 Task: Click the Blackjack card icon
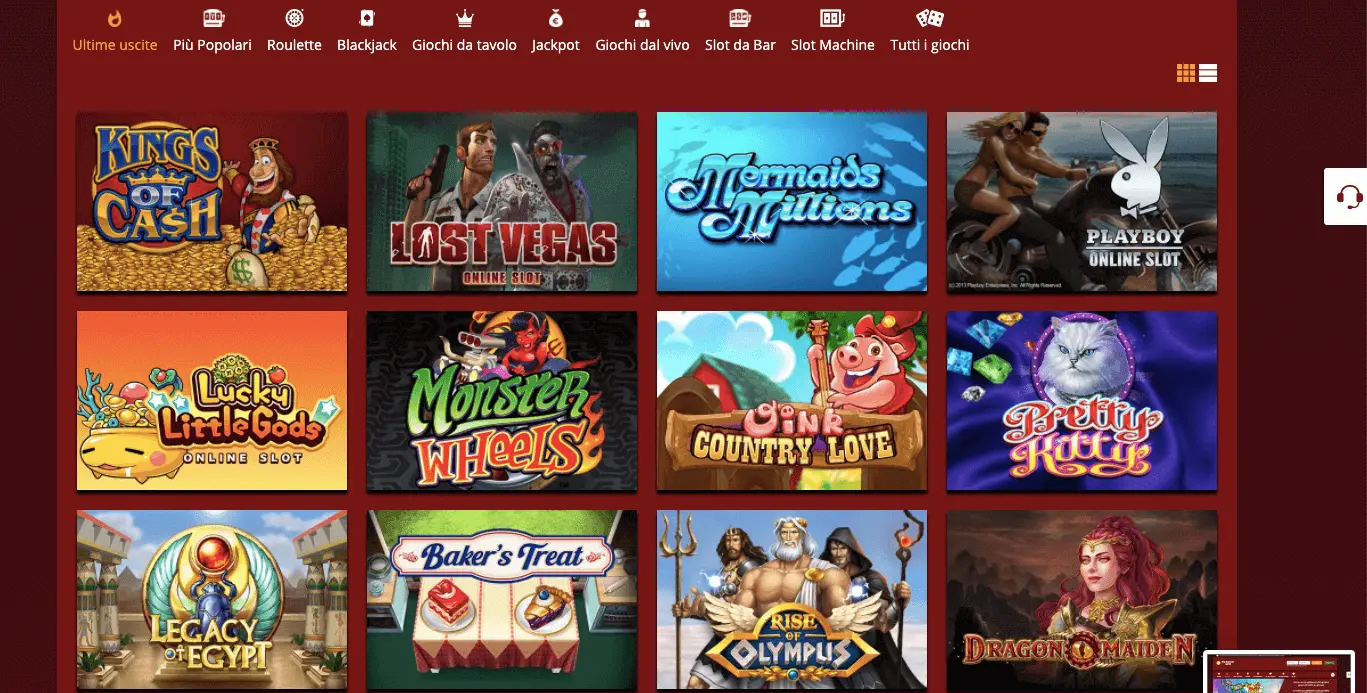tap(367, 18)
